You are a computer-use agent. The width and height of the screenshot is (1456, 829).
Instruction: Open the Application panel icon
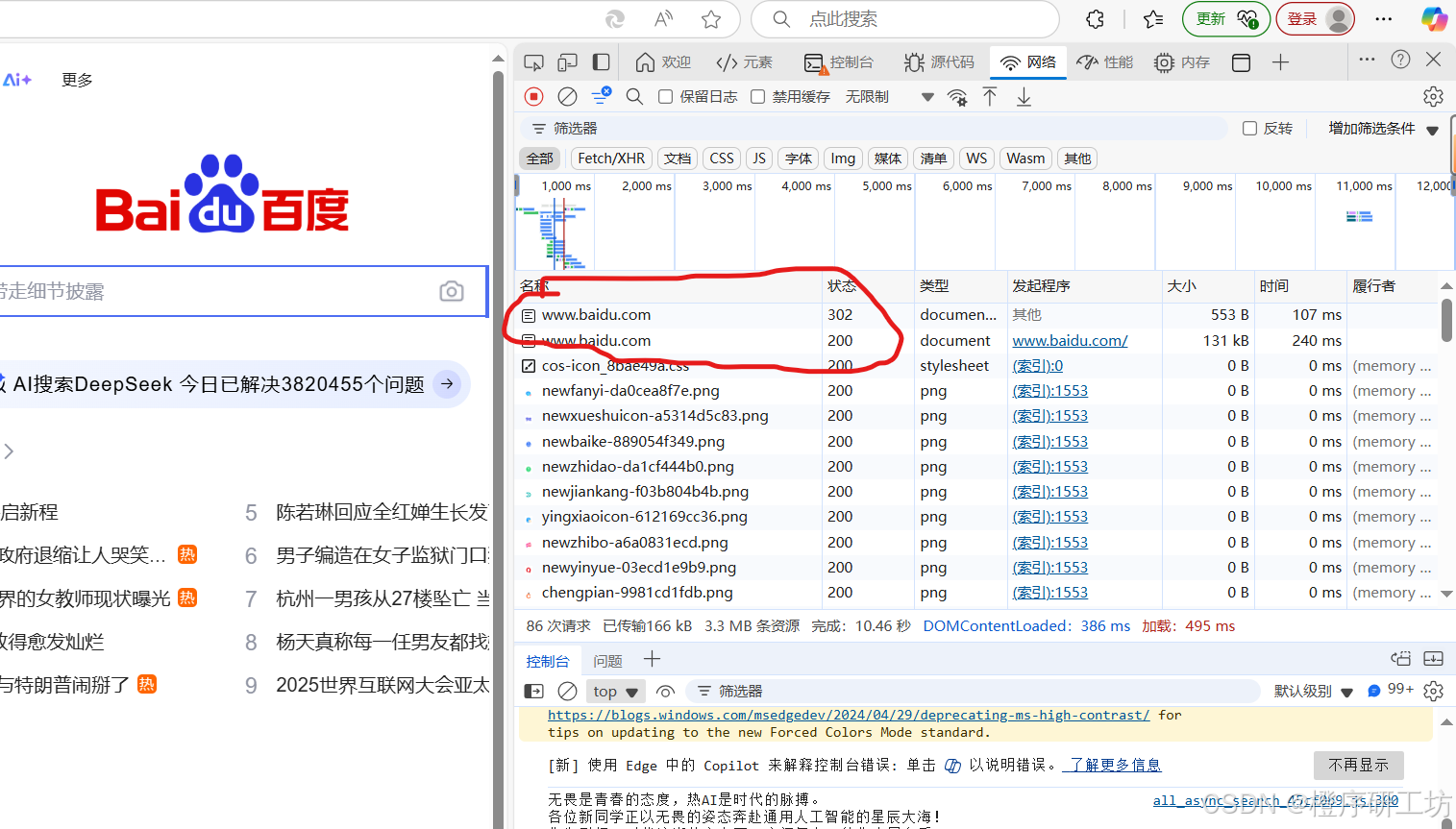tap(1241, 62)
